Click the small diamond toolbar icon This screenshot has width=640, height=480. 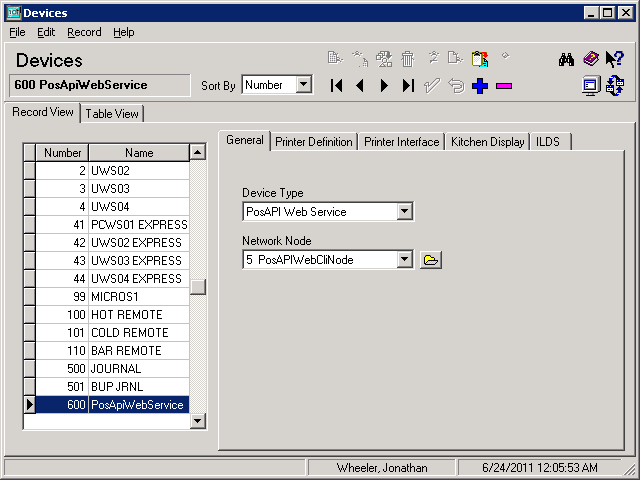pyautogui.click(x=505, y=55)
